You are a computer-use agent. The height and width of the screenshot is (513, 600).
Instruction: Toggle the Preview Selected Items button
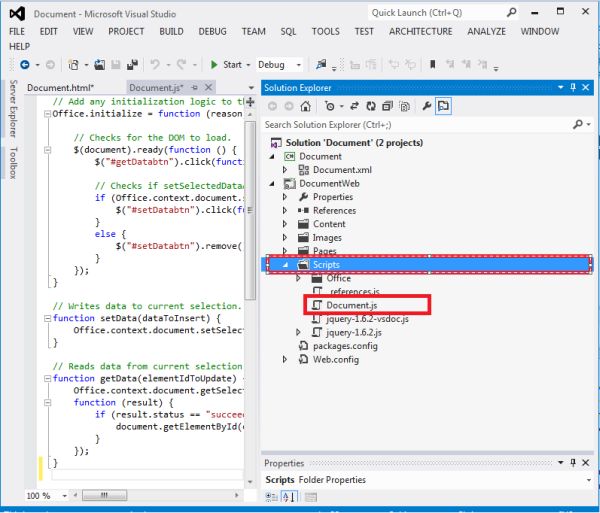point(443,106)
